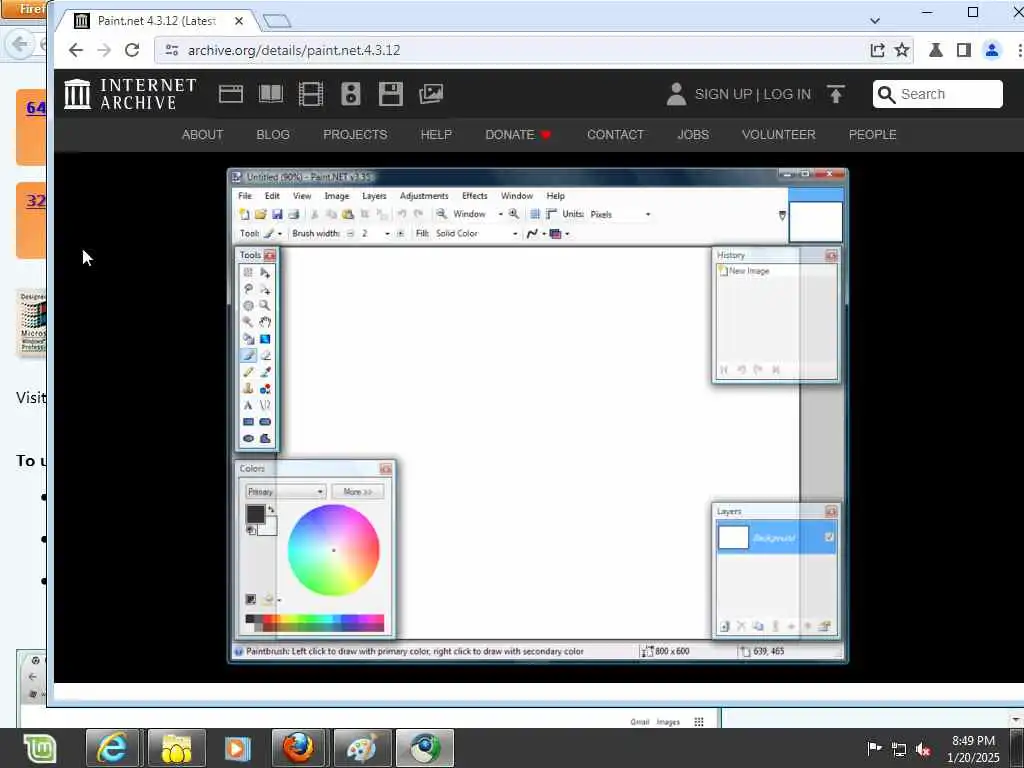Select the Paintbrush tool in Paint.NET Tools panel
The height and width of the screenshot is (768, 1024).
coord(248,355)
